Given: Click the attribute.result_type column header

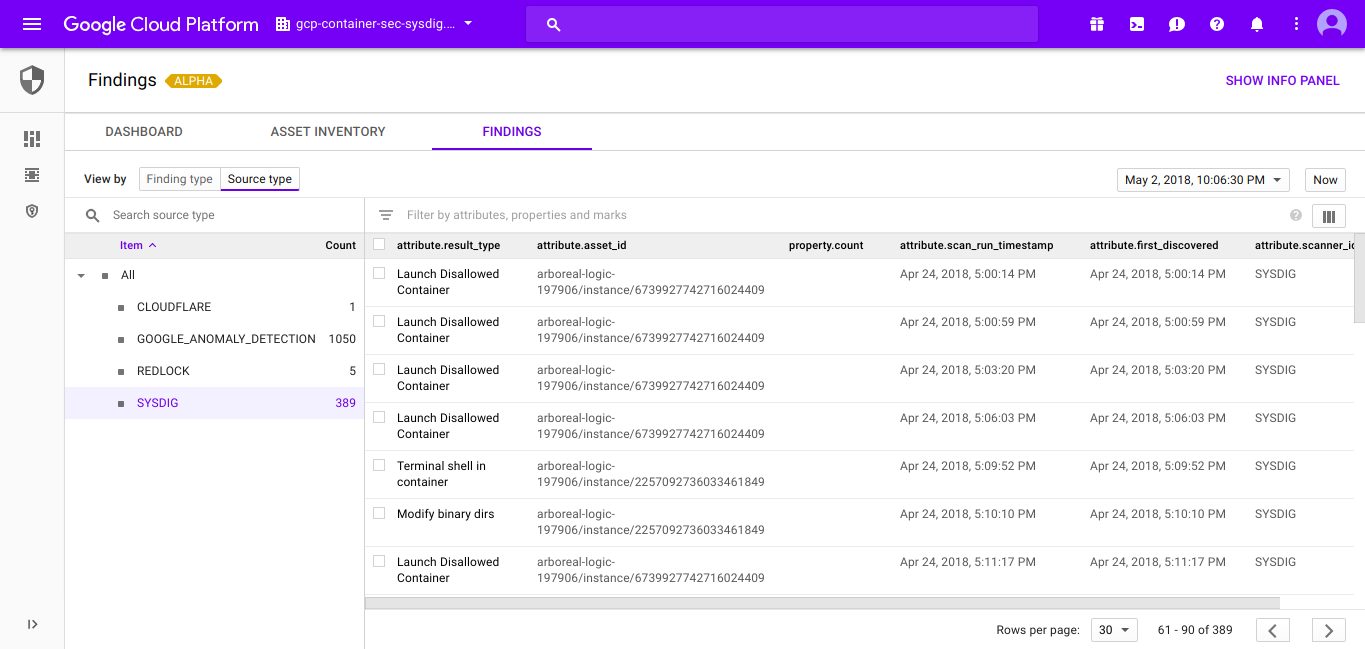Looking at the screenshot, I should 448,245.
